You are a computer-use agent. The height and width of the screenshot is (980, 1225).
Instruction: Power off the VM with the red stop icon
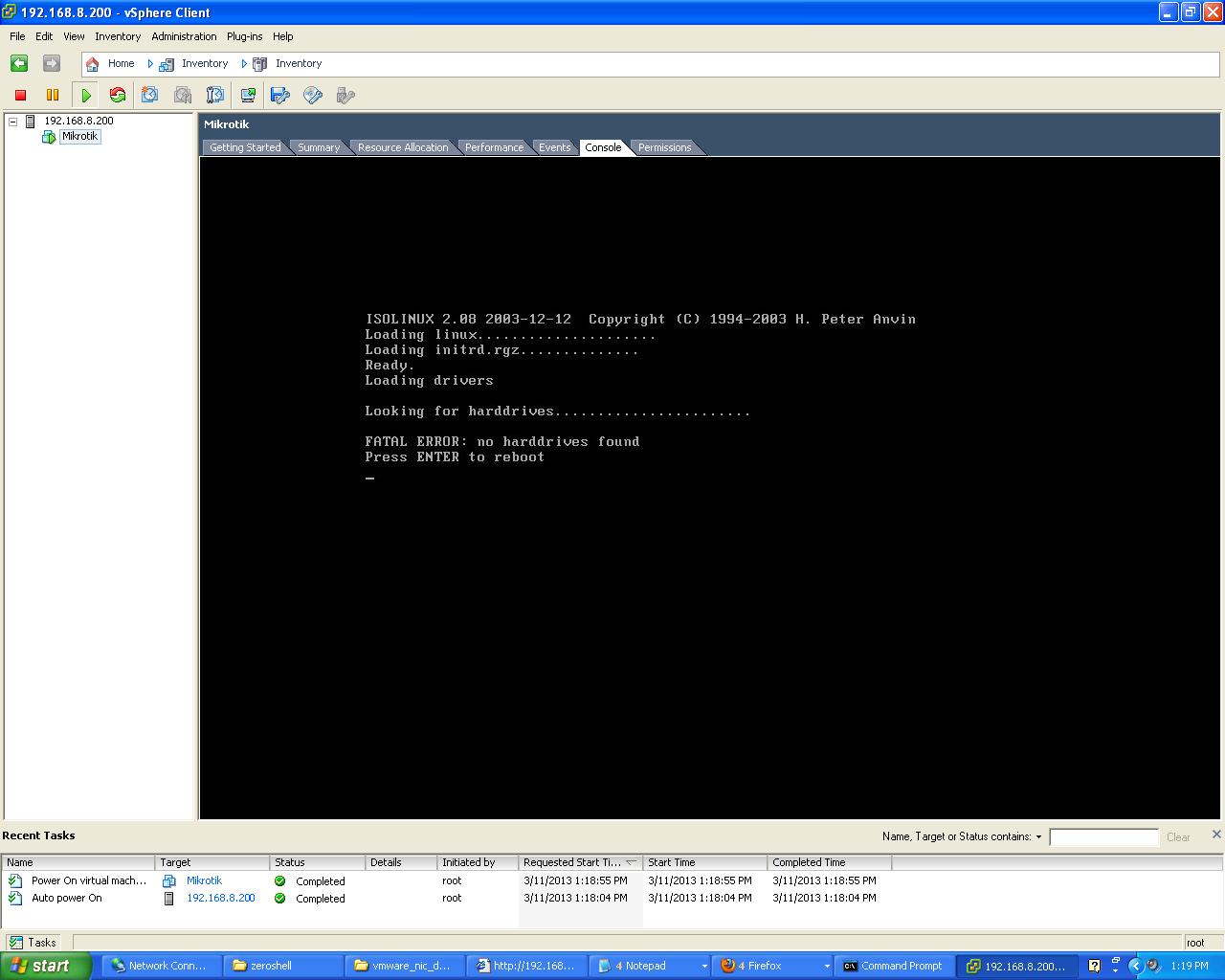(x=20, y=95)
